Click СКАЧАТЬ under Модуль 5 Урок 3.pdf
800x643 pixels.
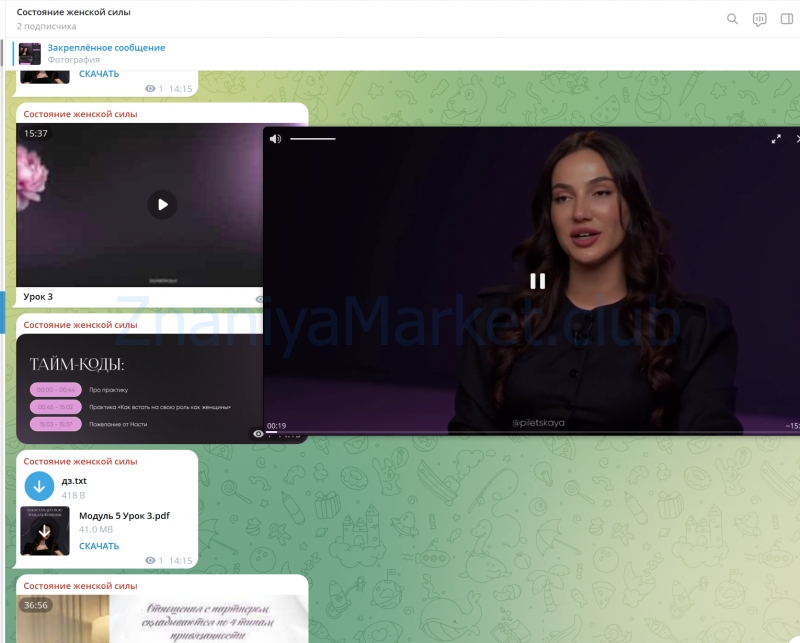99,546
